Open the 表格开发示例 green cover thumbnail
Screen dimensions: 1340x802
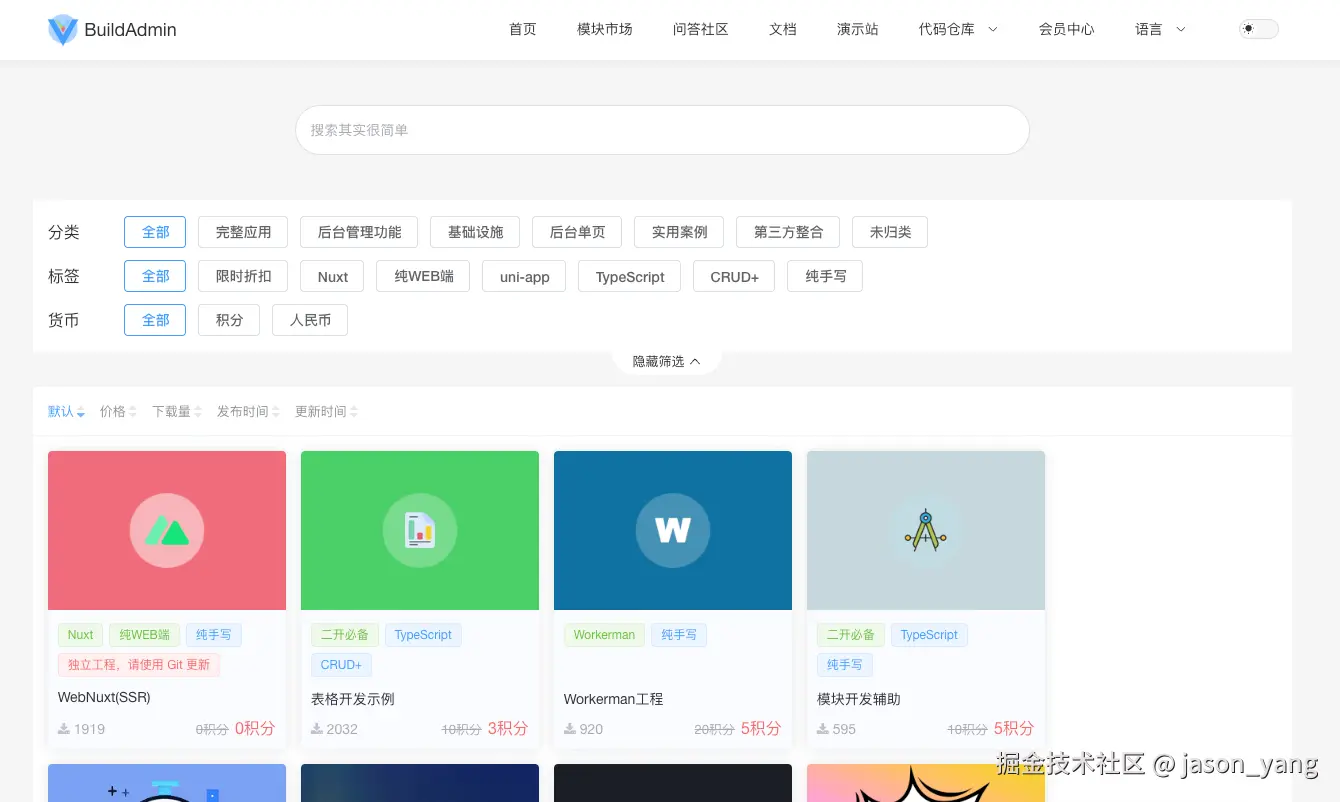pyautogui.click(x=420, y=530)
